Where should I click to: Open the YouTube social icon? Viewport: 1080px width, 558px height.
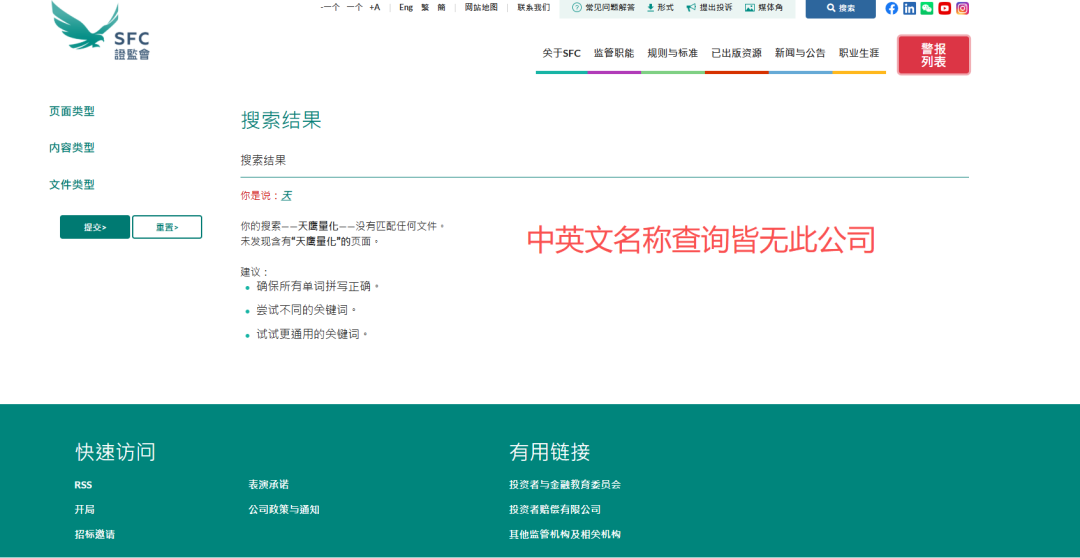[944, 8]
